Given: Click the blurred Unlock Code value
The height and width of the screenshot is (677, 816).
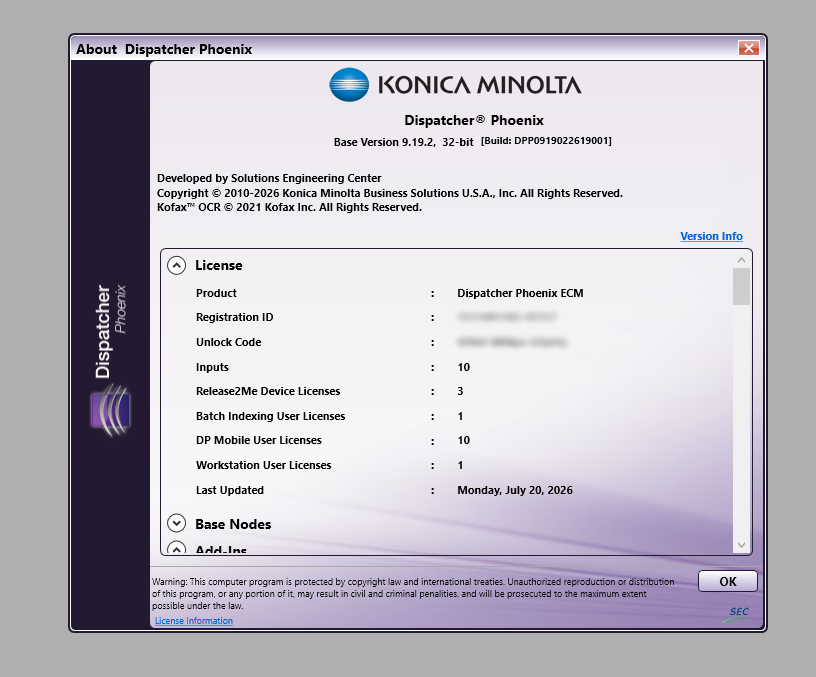Looking at the screenshot, I should [x=512, y=342].
